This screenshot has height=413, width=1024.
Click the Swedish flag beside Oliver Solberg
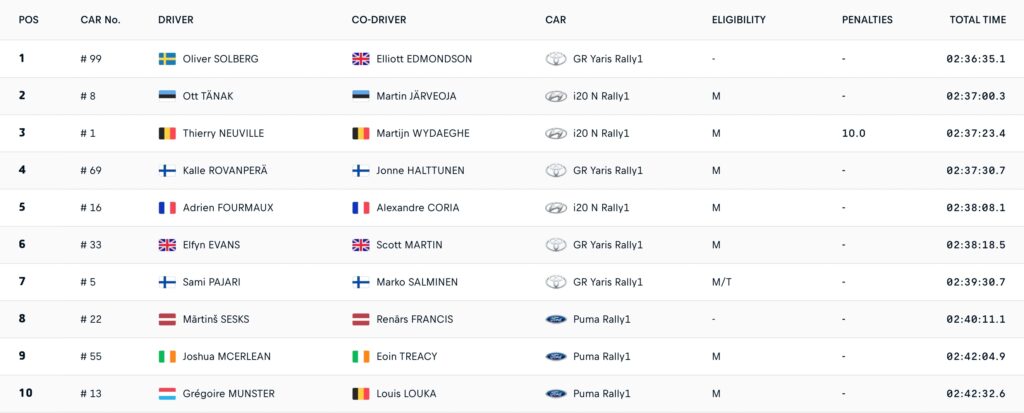[x=167, y=59]
